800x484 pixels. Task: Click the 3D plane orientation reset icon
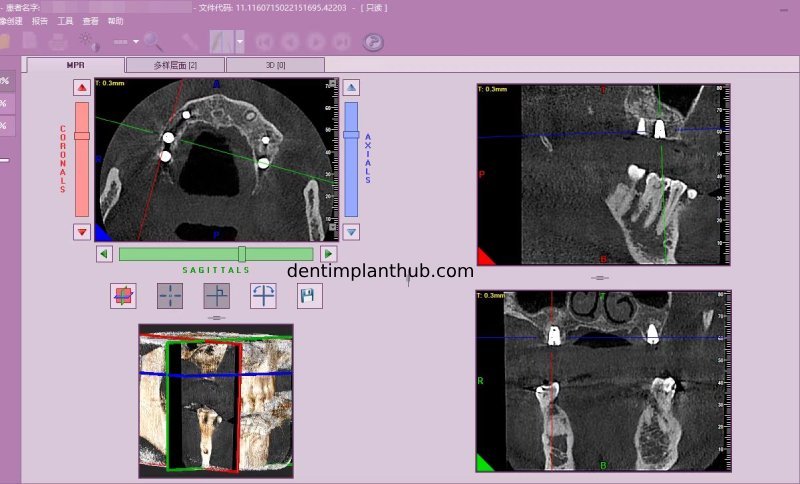[123, 296]
